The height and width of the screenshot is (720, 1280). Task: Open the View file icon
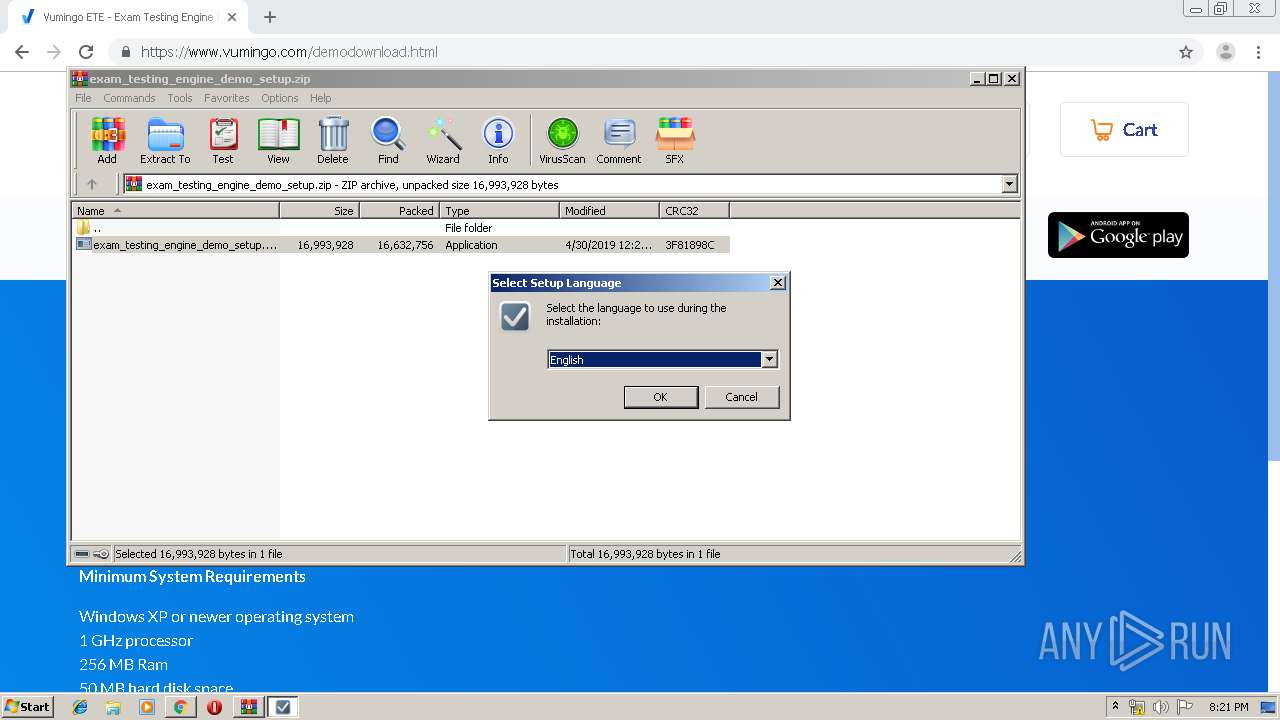(278, 140)
